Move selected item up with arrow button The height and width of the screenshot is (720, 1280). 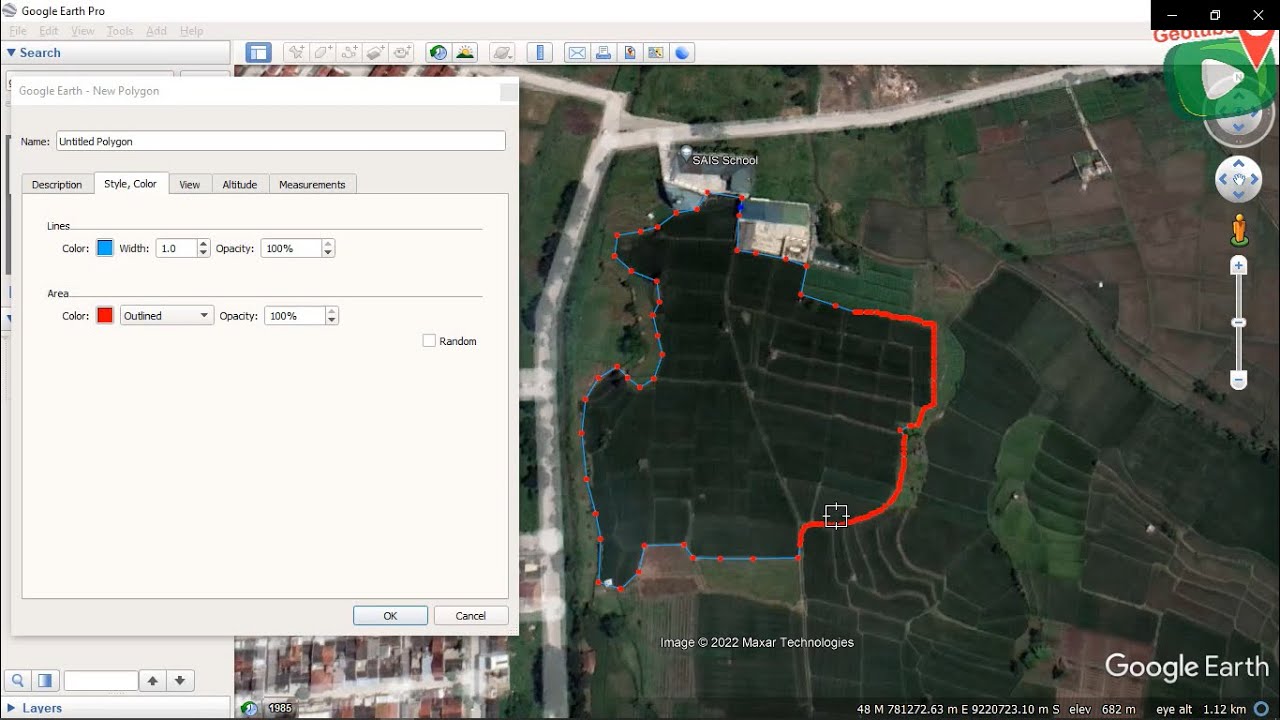pos(152,681)
